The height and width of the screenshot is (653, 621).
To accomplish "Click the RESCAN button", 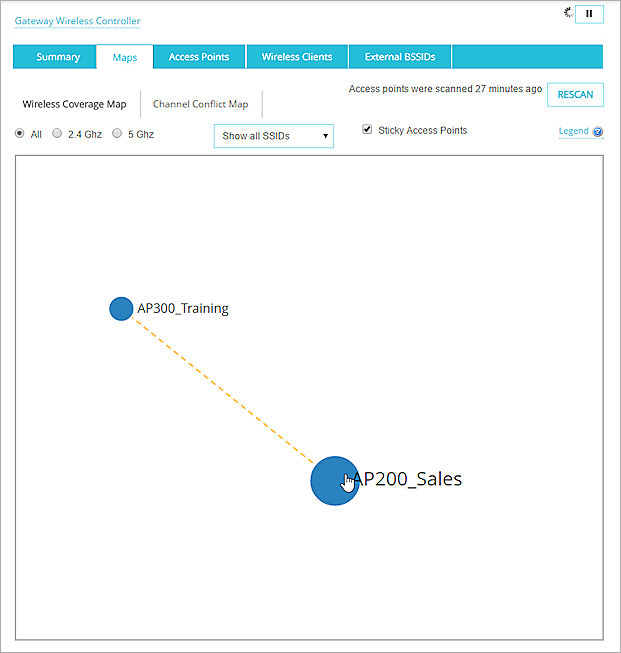I will tap(575, 95).
